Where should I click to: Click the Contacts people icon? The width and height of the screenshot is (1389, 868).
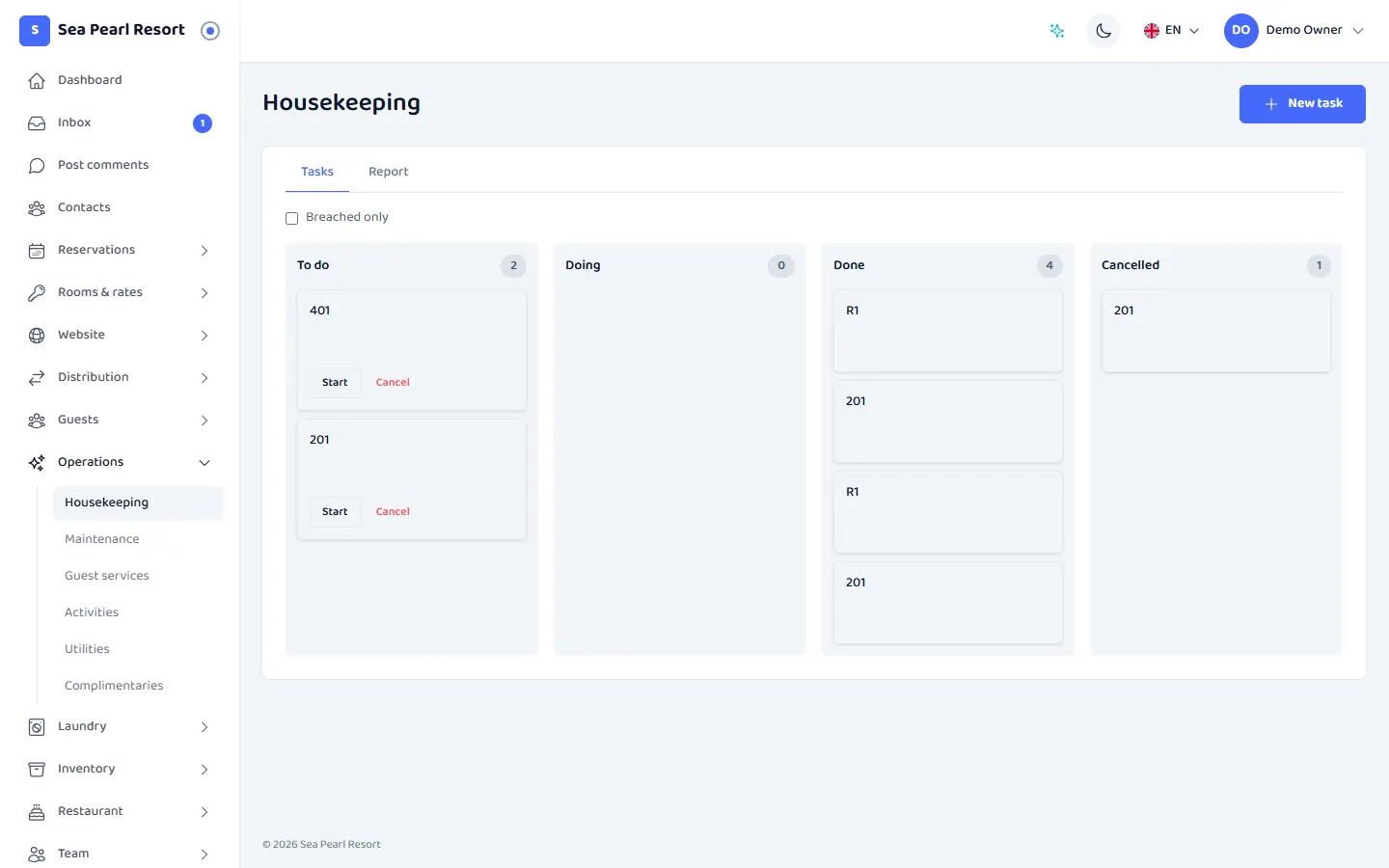pyautogui.click(x=37, y=208)
